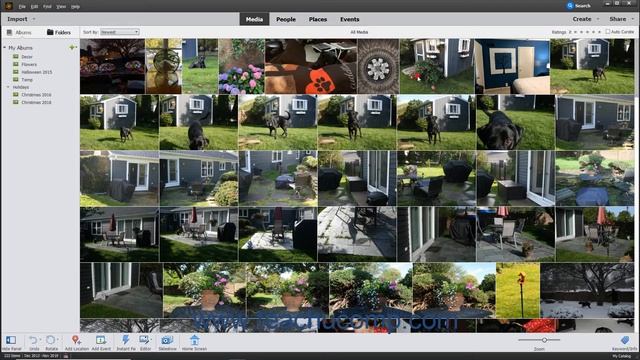Open the Find menu
This screenshot has height=360, width=640.
pyautogui.click(x=47, y=7)
